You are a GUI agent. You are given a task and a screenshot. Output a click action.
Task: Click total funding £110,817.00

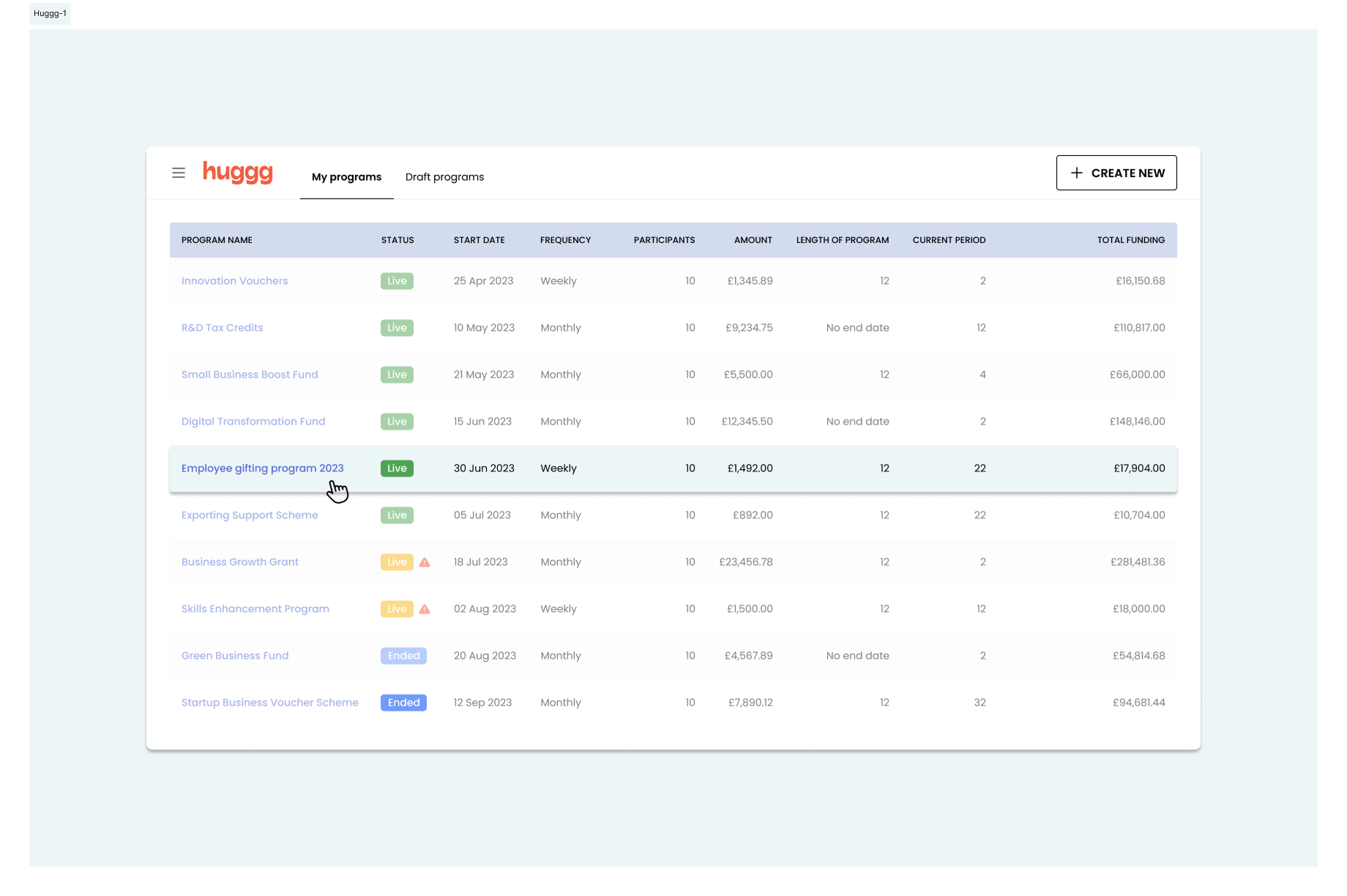(1140, 328)
